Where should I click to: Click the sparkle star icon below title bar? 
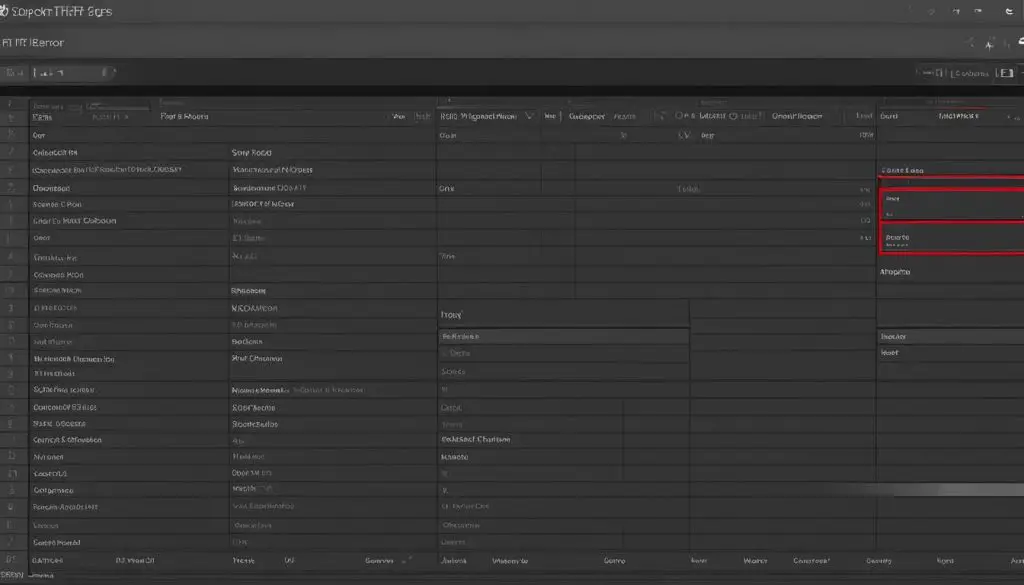(989, 44)
